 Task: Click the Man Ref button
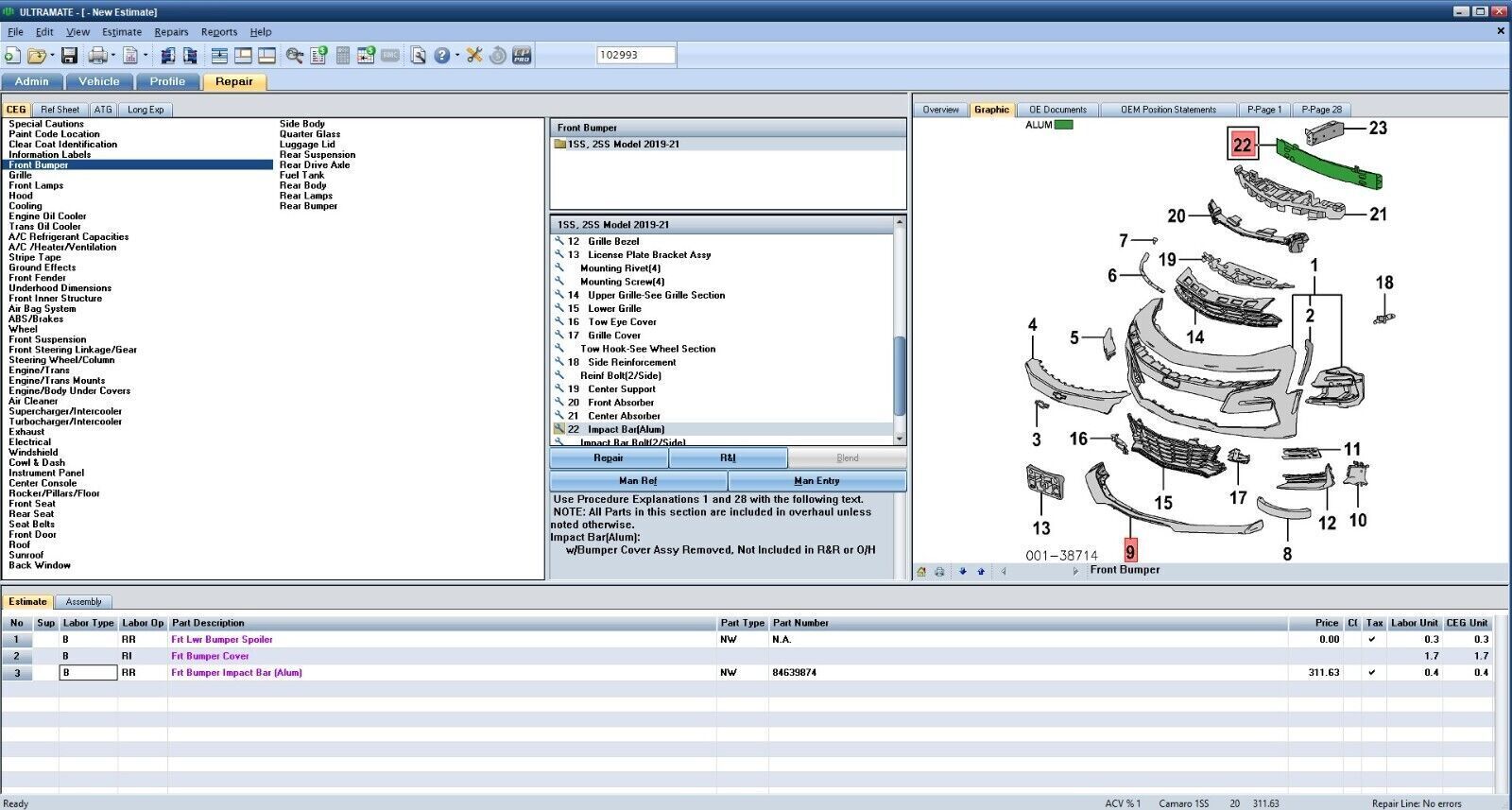(638, 481)
